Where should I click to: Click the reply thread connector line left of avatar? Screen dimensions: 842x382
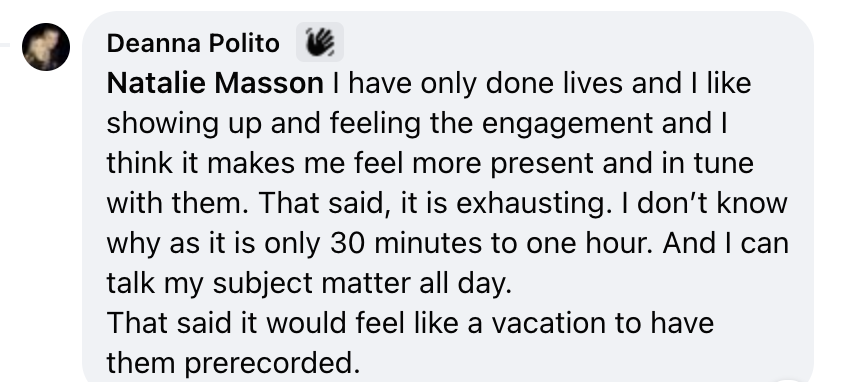(x=5, y=45)
